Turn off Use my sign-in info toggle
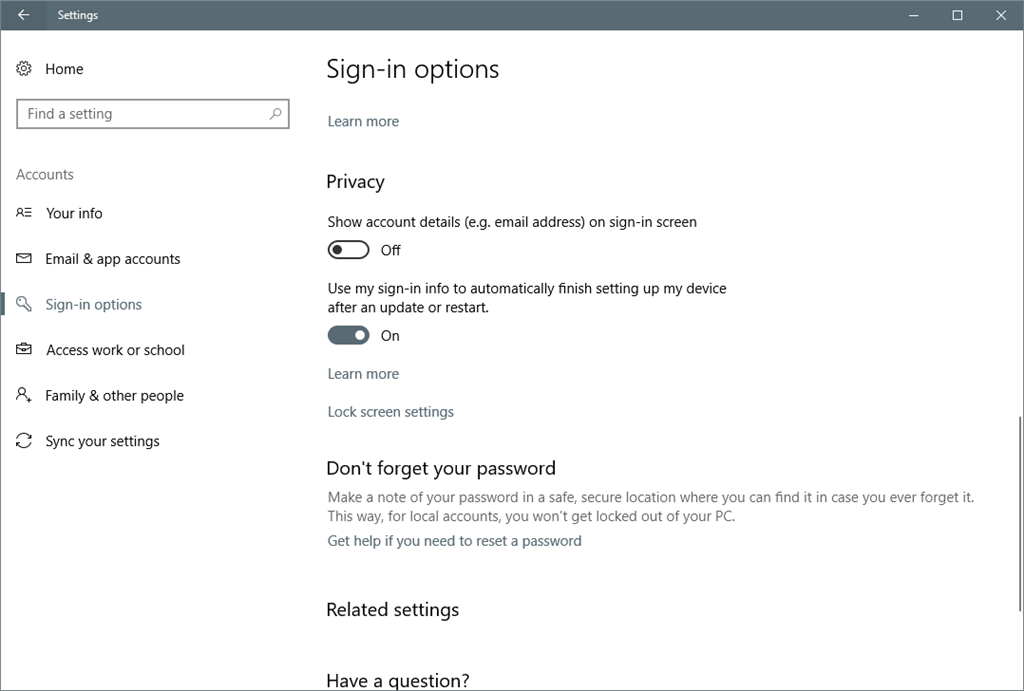 pos(348,336)
